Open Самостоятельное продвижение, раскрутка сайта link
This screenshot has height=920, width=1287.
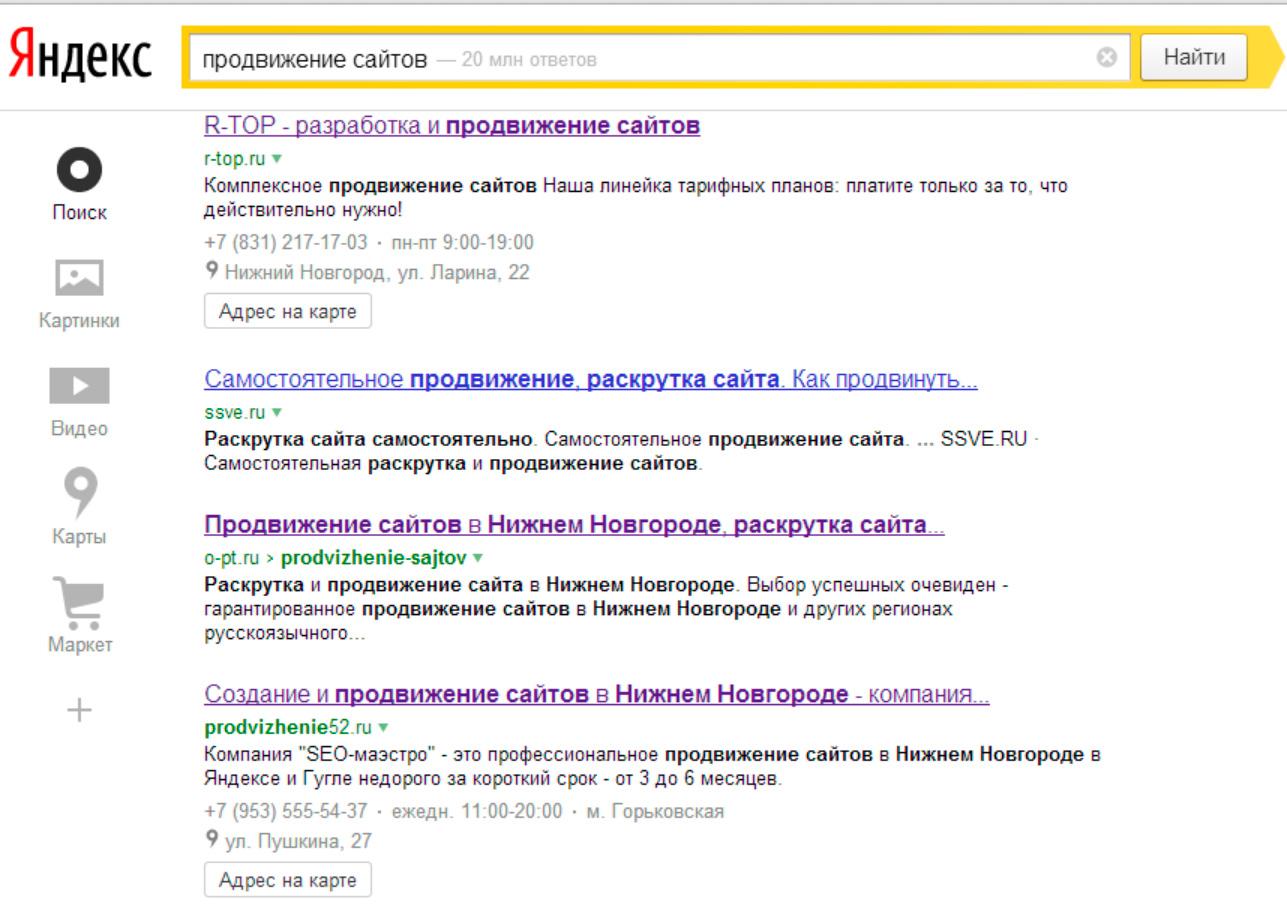590,381
